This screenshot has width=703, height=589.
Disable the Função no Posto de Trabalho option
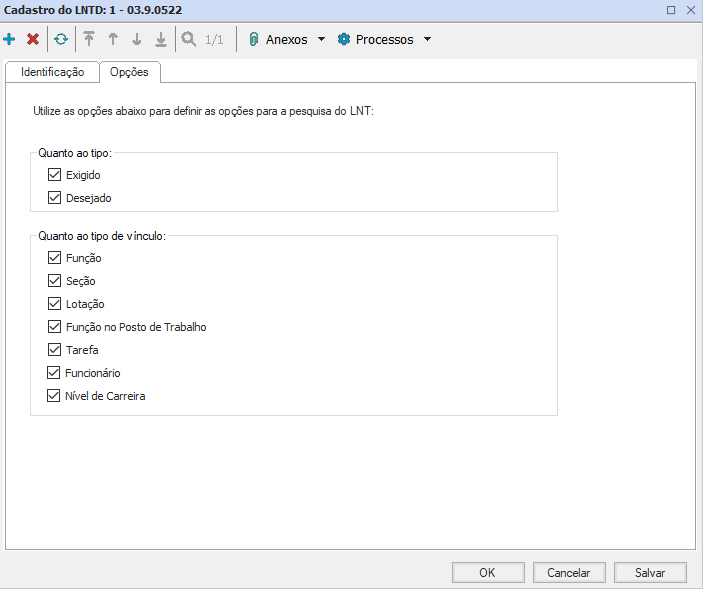[x=55, y=327]
